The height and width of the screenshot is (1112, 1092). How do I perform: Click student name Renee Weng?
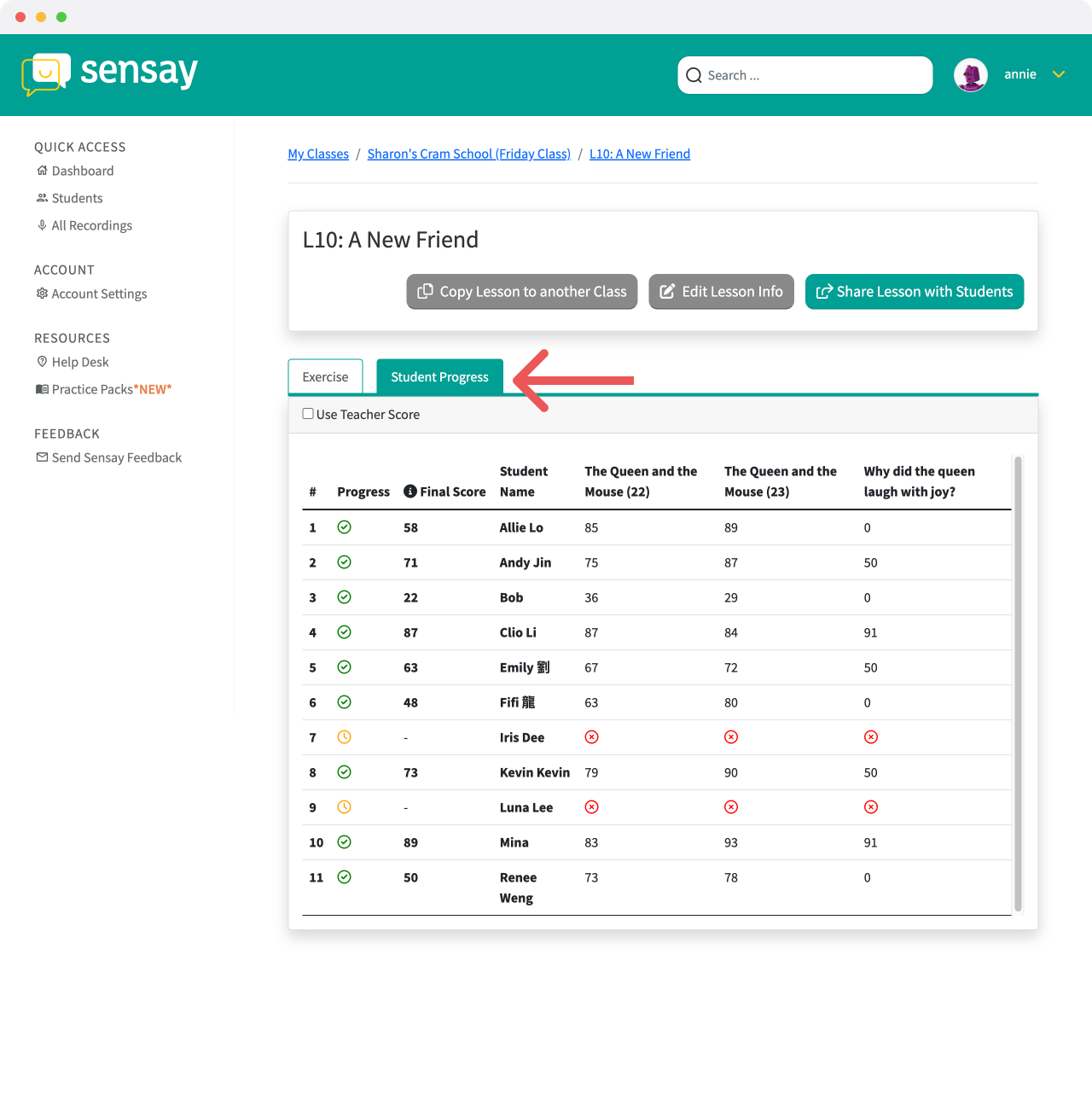pyautogui.click(x=518, y=888)
